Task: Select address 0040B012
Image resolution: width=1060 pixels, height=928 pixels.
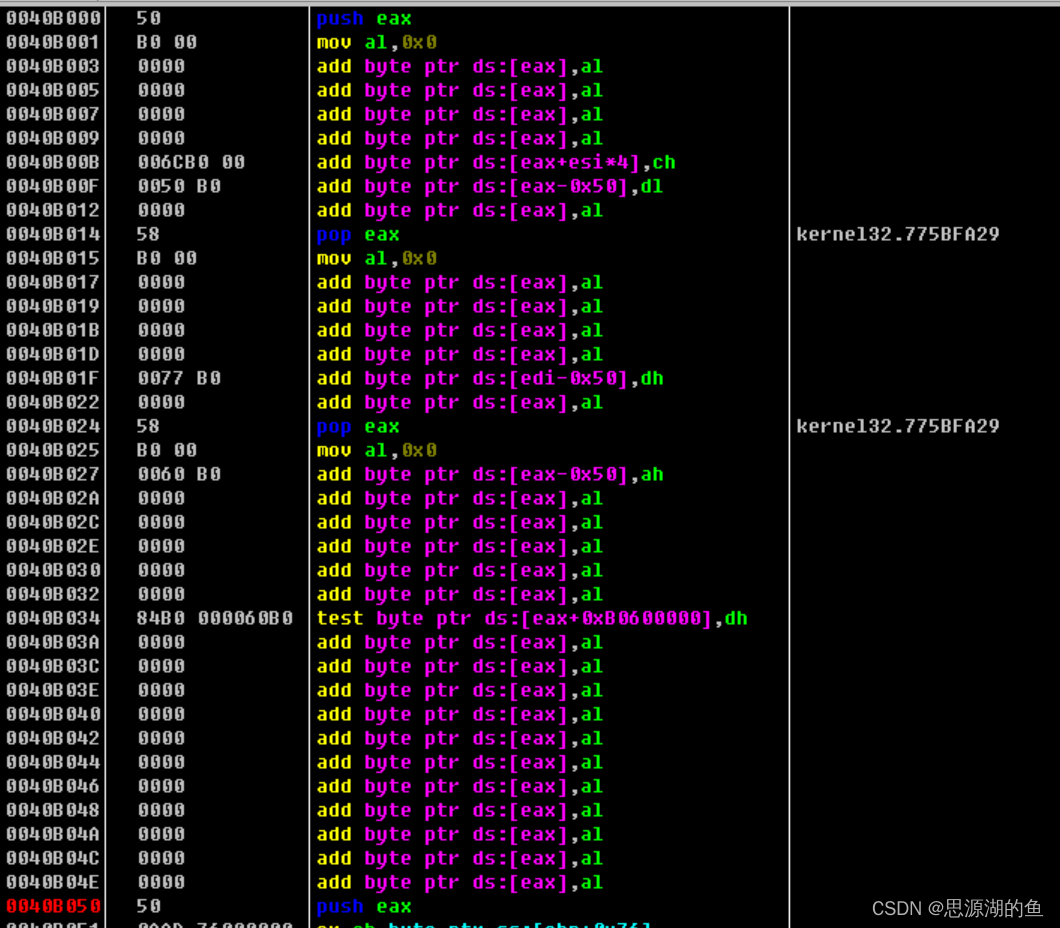Action: [x=53, y=210]
